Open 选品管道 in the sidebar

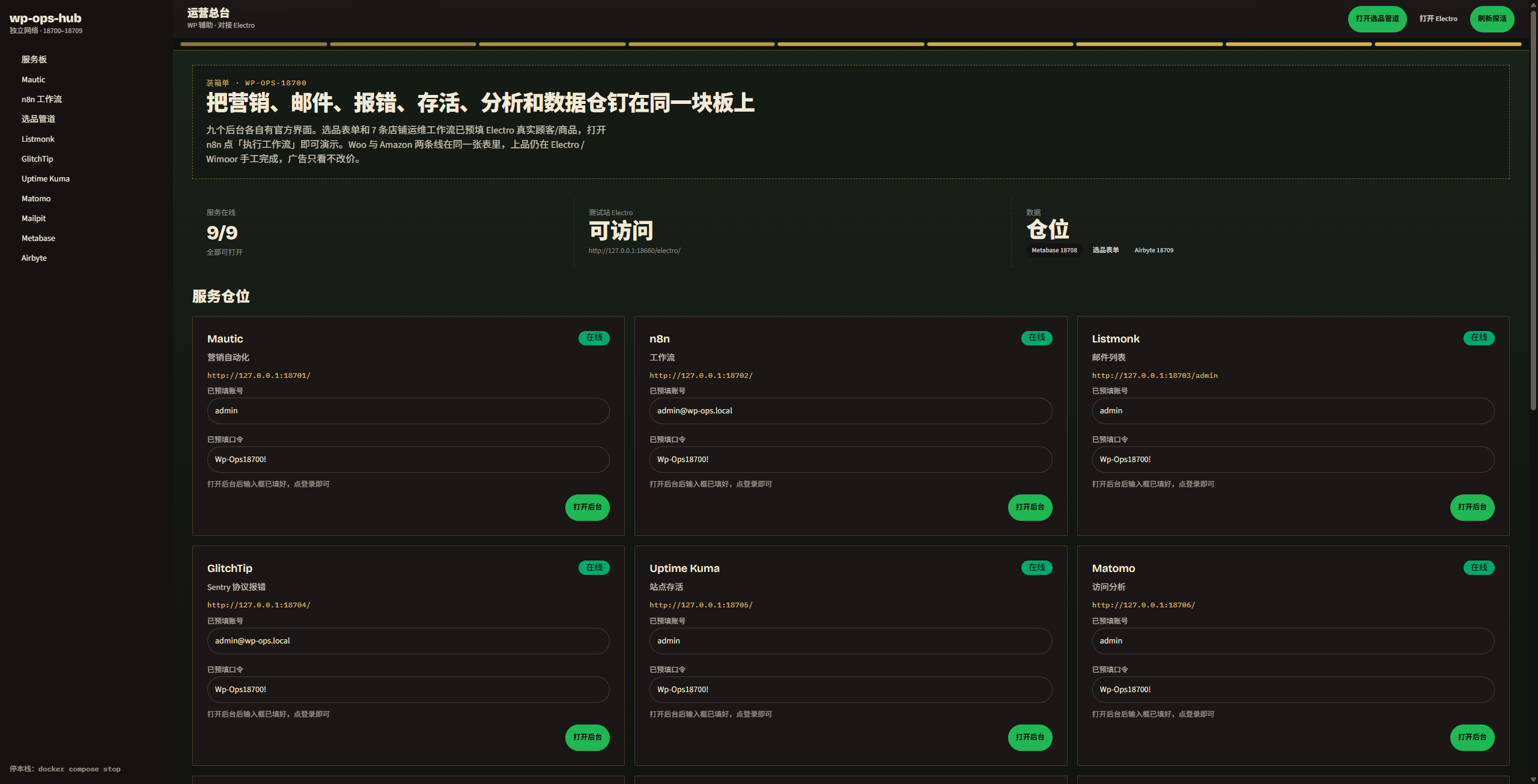point(38,119)
